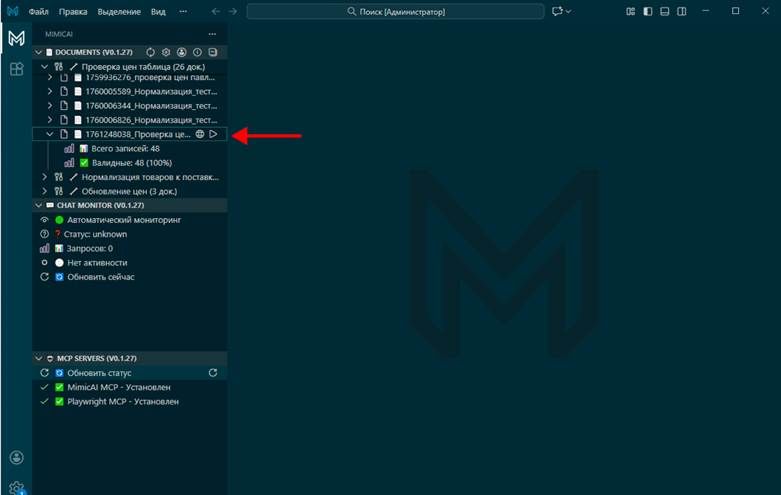
Task: Click the play icon on document 1761248038
Action: [213, 134]
